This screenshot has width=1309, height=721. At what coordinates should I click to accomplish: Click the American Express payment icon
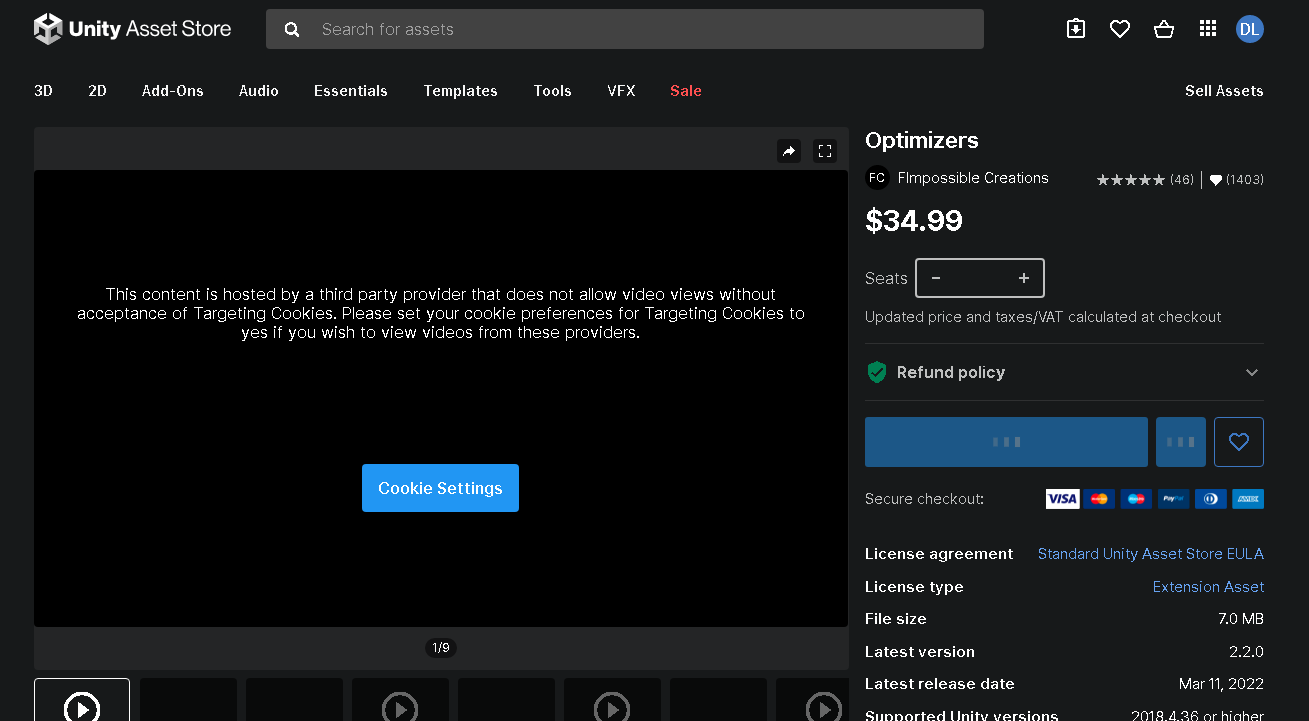pos(1248,499)
